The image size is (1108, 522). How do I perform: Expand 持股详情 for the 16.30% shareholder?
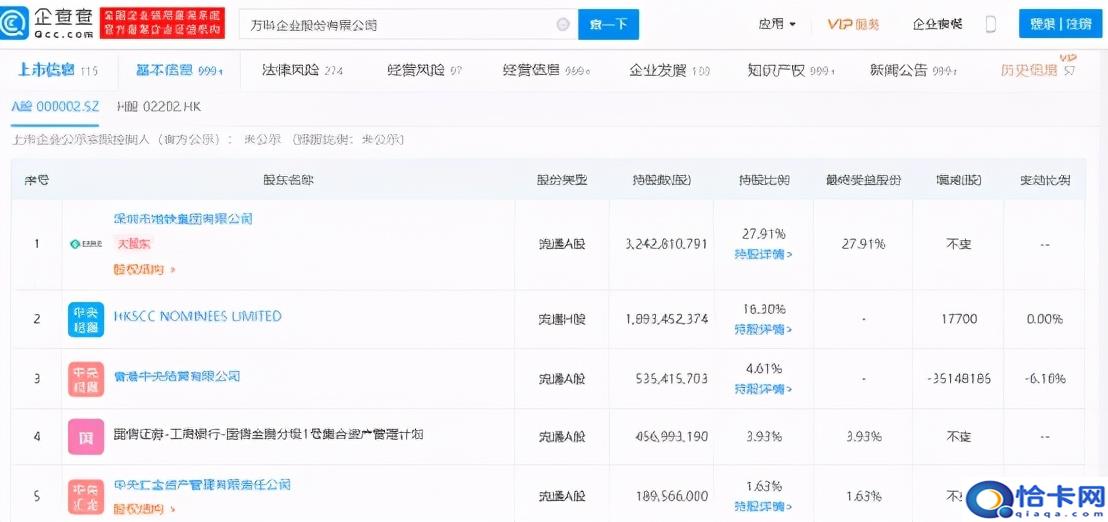point(763,329)
